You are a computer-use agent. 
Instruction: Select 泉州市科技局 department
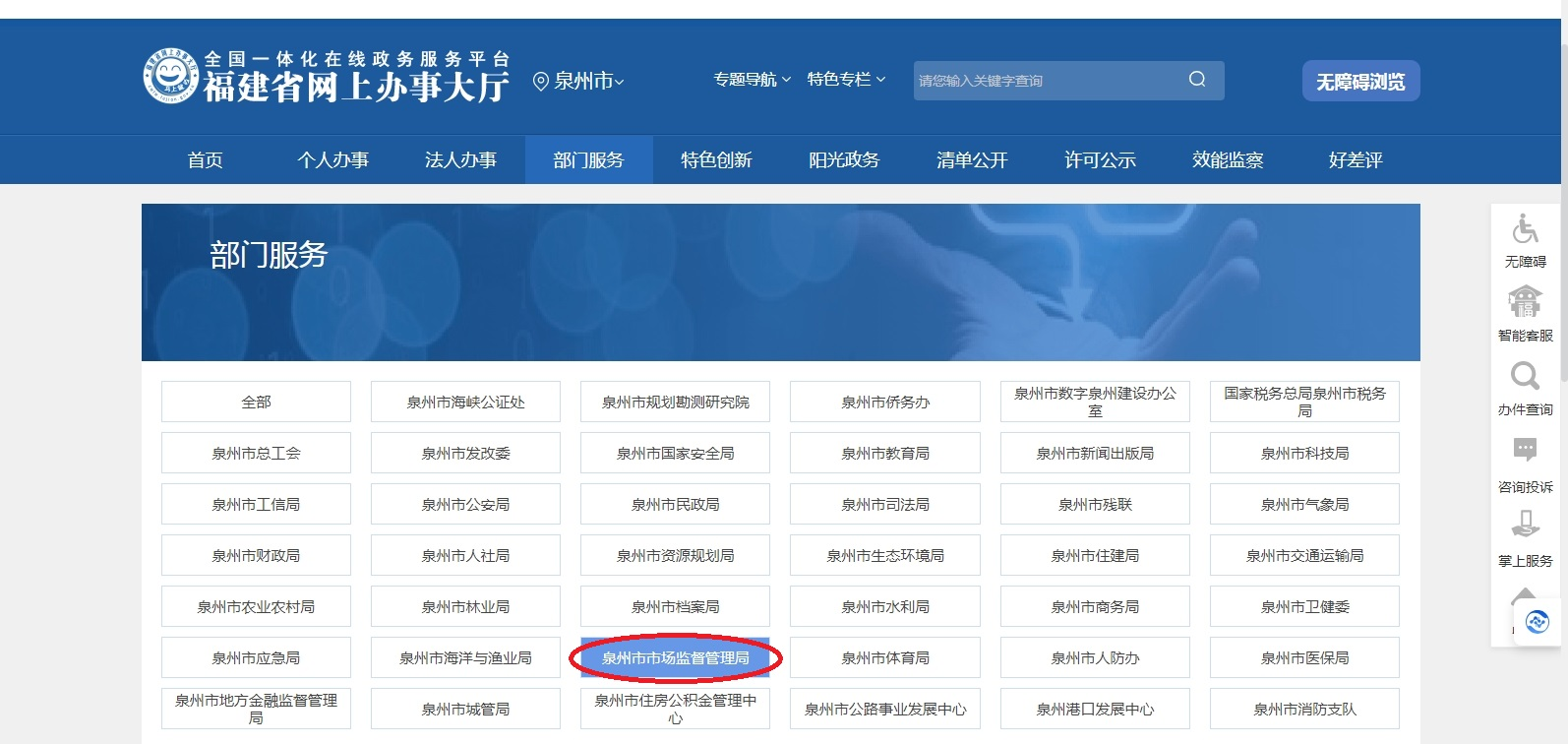point(1304,453)
